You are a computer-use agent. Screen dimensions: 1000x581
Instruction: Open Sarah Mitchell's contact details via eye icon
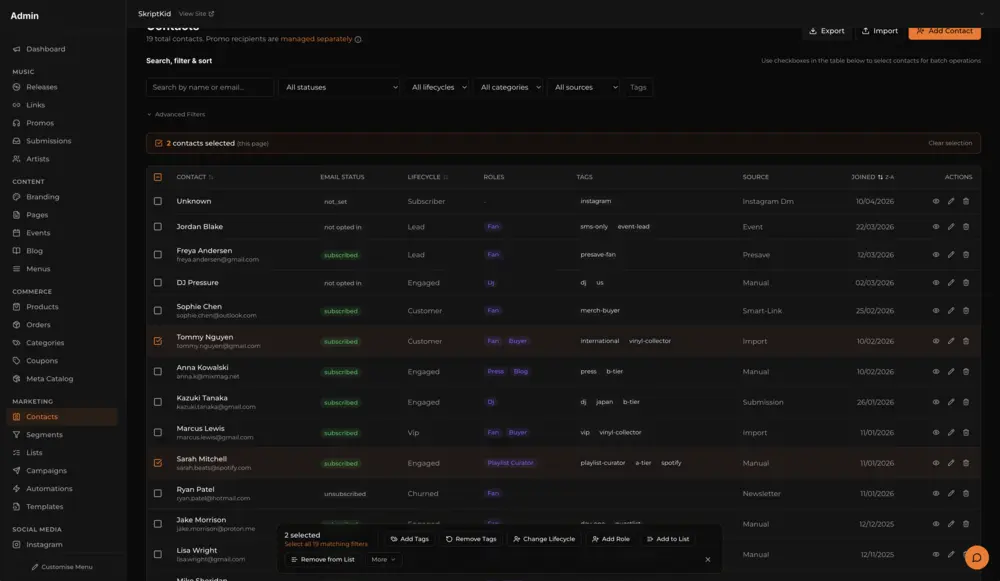[x=936, y=463]
